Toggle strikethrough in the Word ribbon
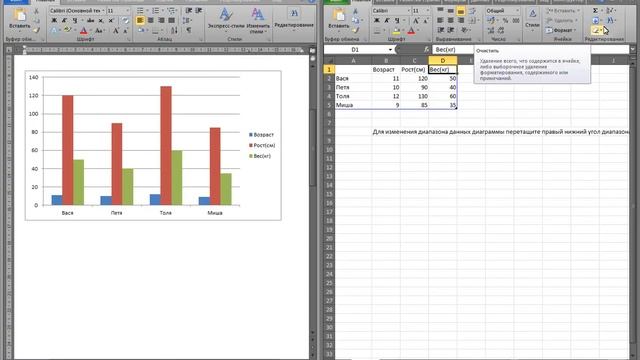Screen dimensions: 640x360 tap(90, 20)
